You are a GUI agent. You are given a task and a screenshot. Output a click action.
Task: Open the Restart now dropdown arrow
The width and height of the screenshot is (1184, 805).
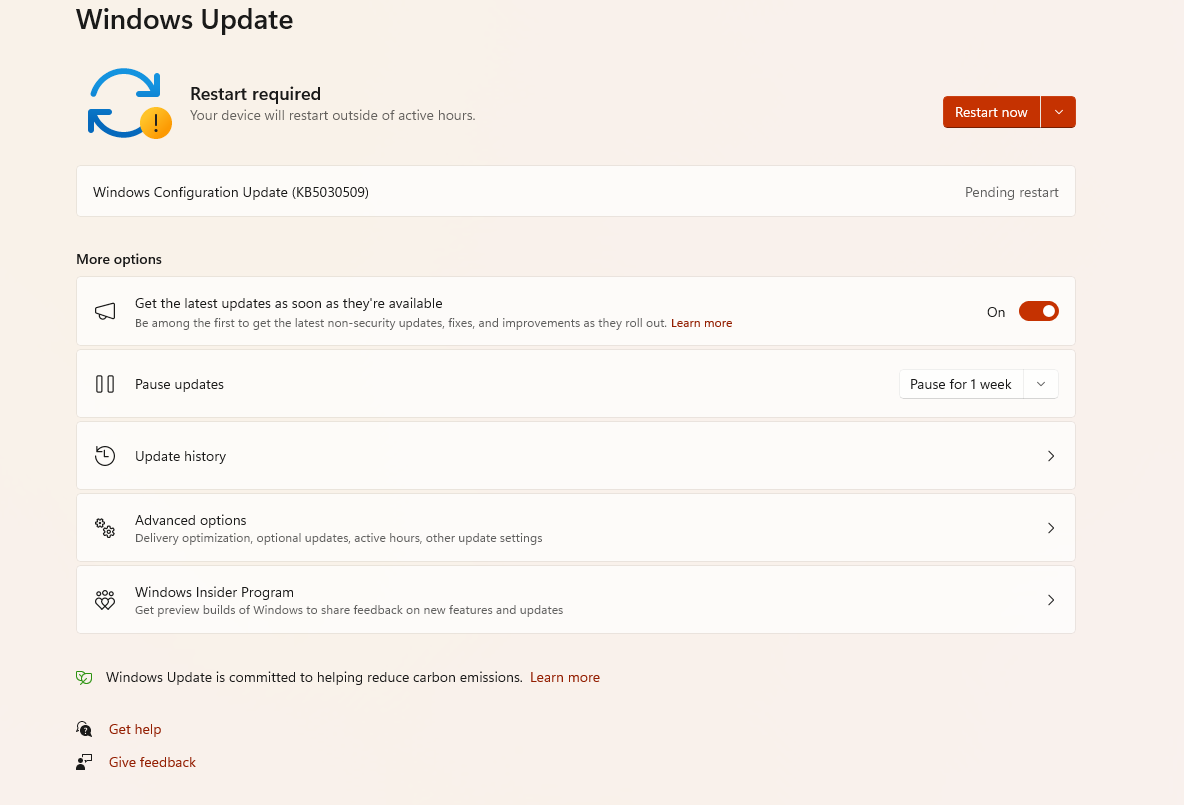coord(1059,112)
